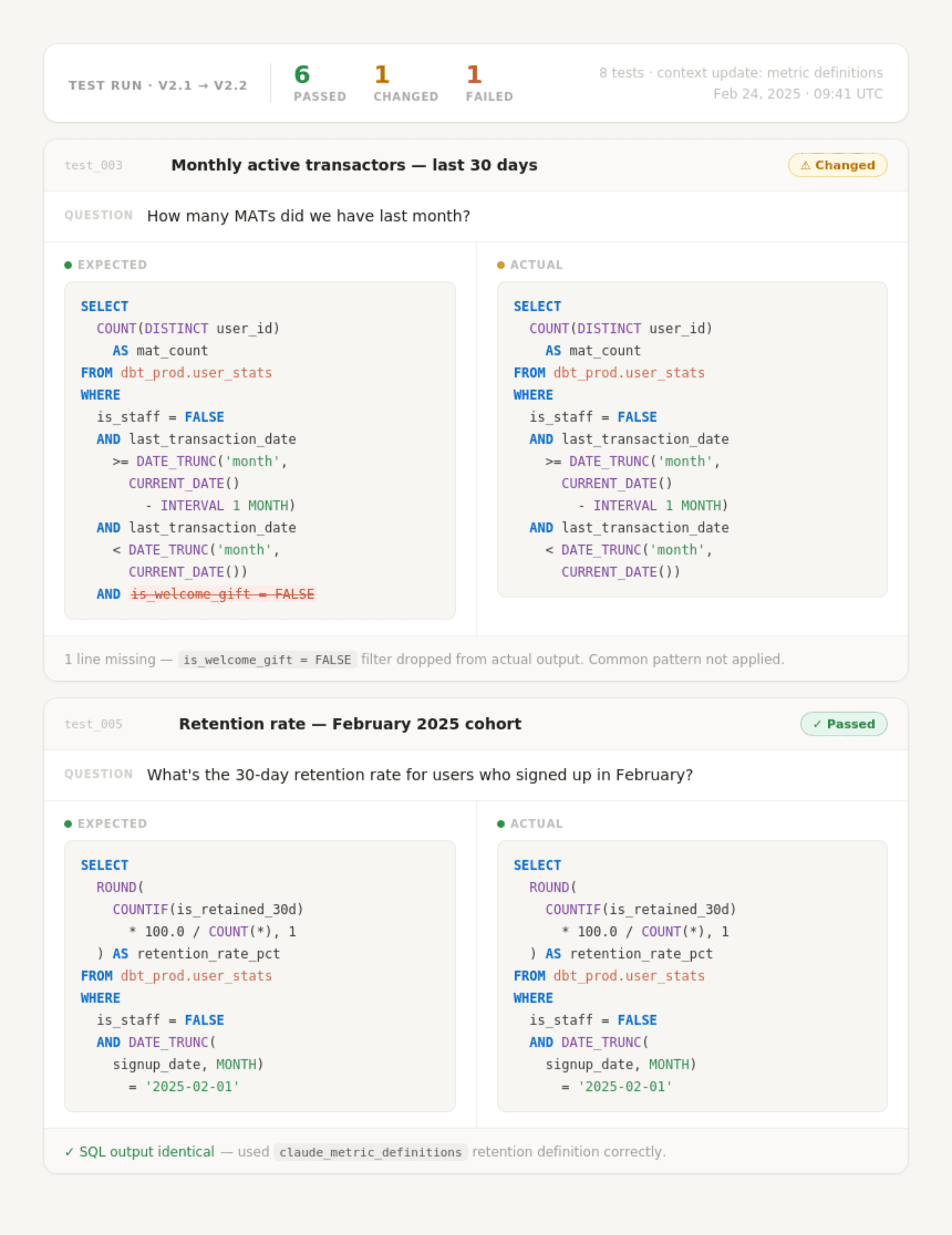This screenshot has width=952, height=1235.
Task: Click the struck-through is_welcome_gift = FALSE line
Action: pos(222,594)
